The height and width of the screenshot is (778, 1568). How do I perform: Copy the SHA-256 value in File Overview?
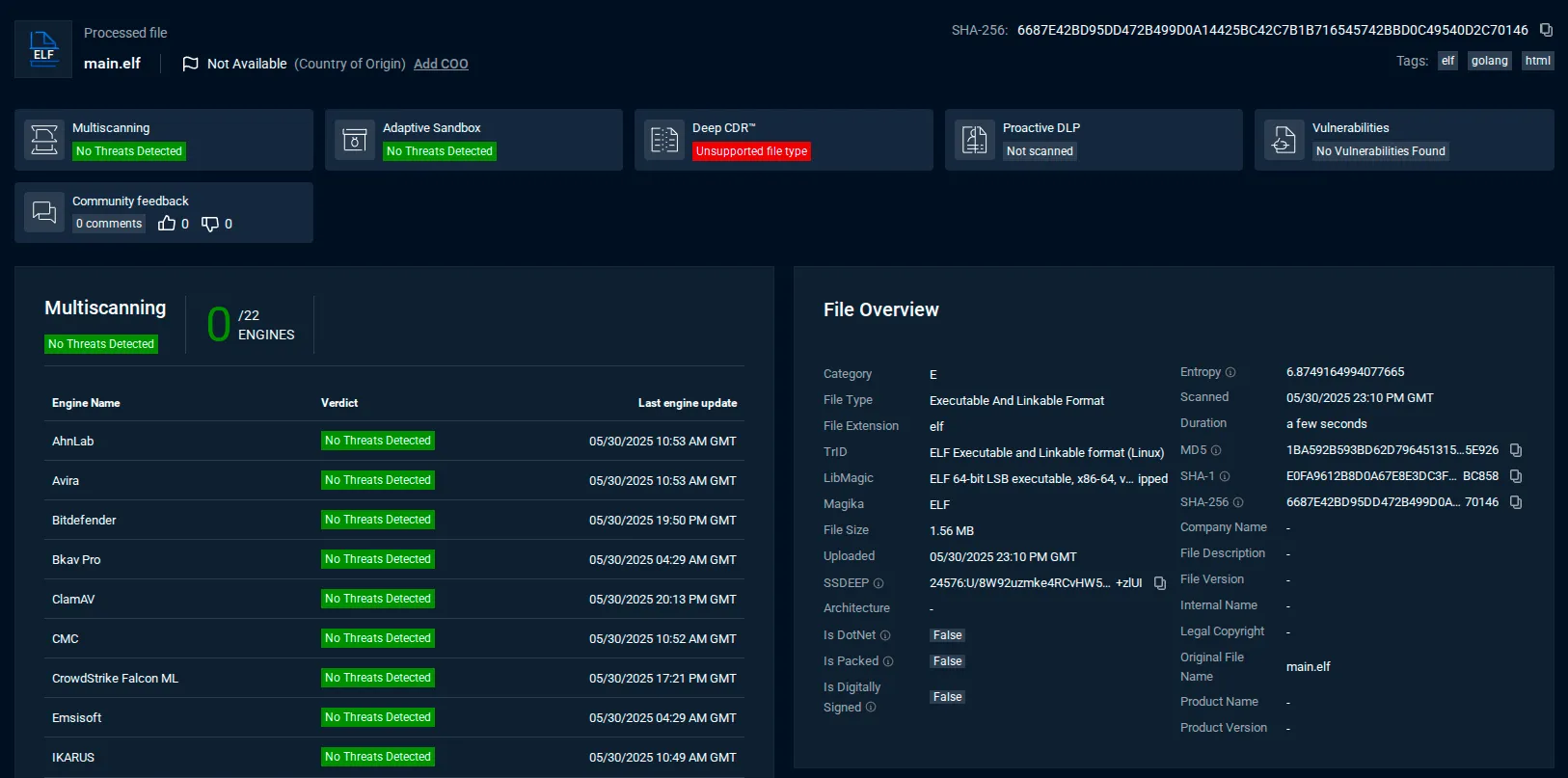point(1516,502)
